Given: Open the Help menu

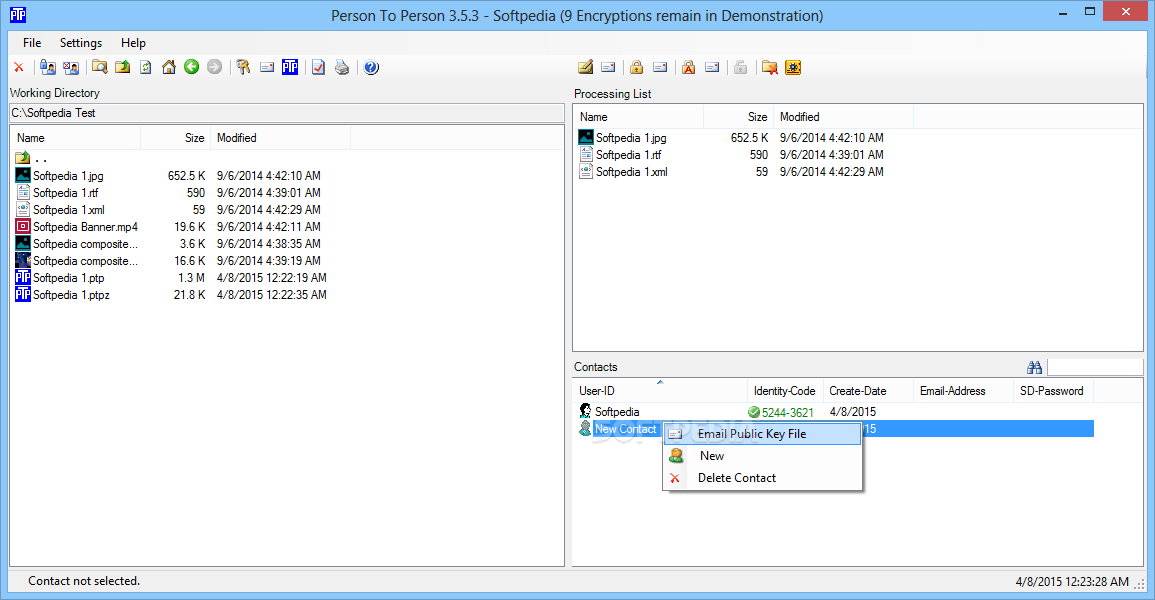Looking at the screenshot, I should 133,43.
